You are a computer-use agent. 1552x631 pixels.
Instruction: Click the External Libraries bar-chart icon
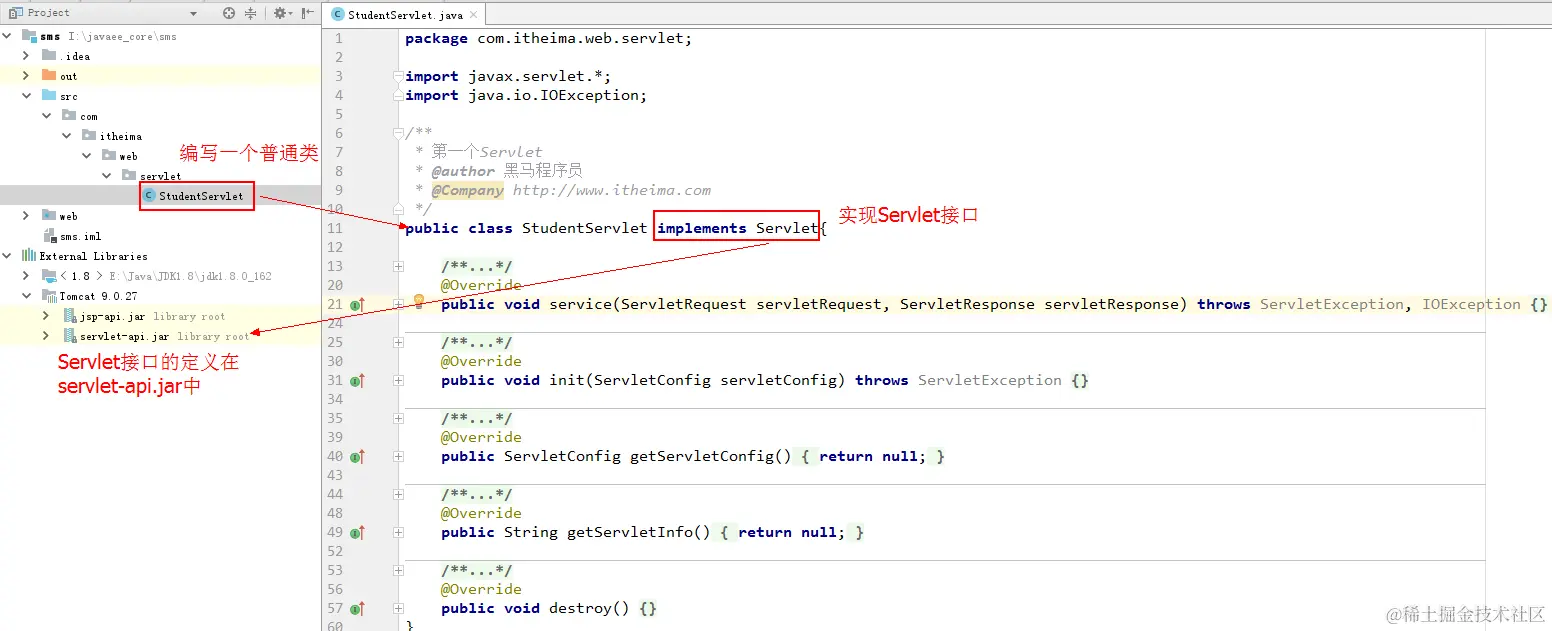(29, 256)
